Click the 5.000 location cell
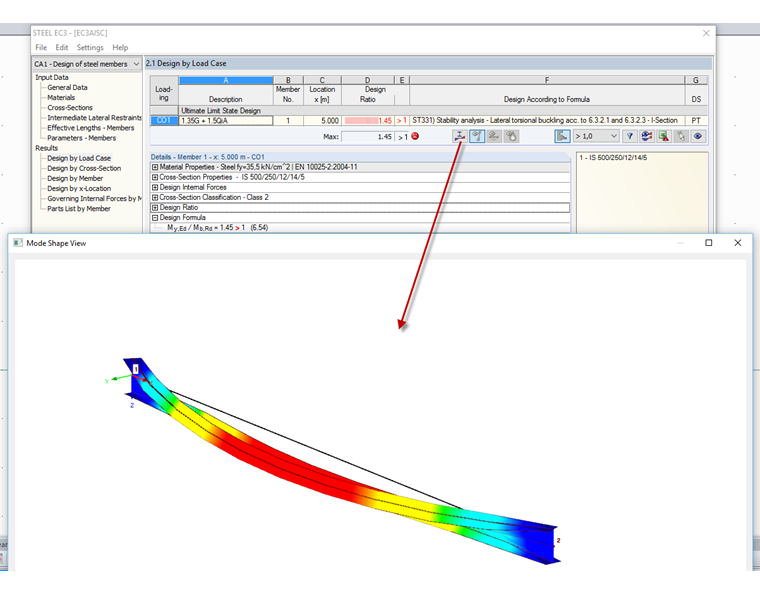 (322, 120)
